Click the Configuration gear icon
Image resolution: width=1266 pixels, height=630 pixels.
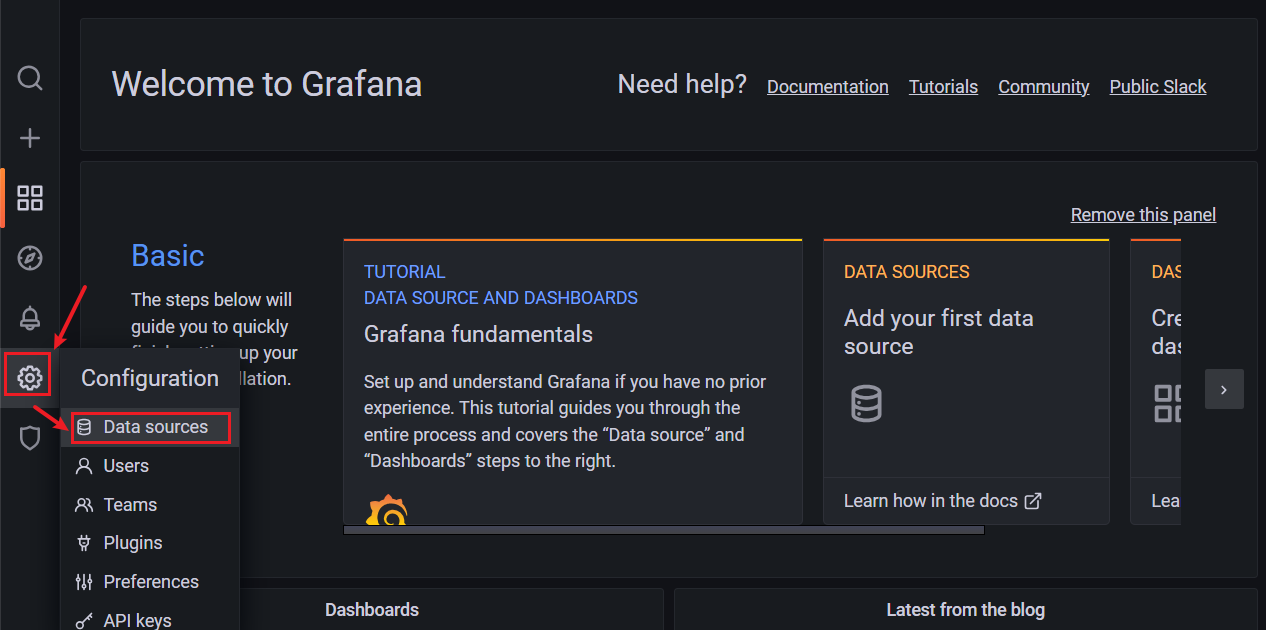[30, 378]
